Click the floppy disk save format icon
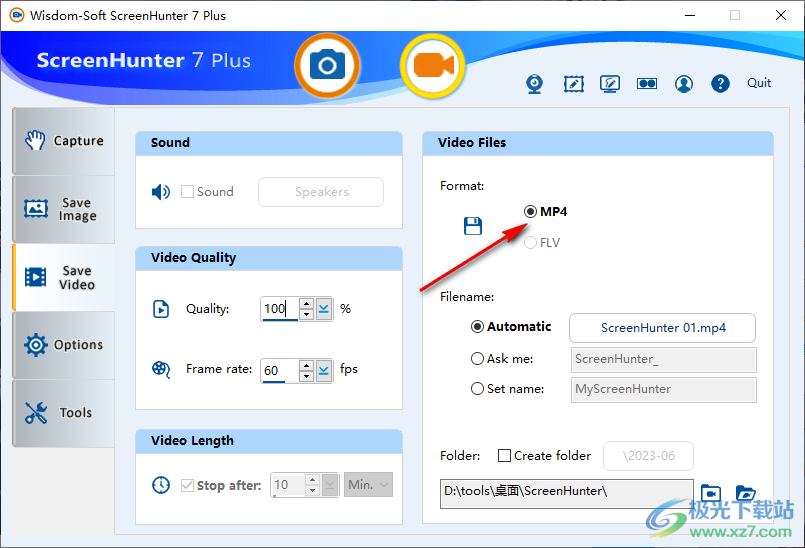The height and width of the screenshot is (548, 805). (472, 226)
